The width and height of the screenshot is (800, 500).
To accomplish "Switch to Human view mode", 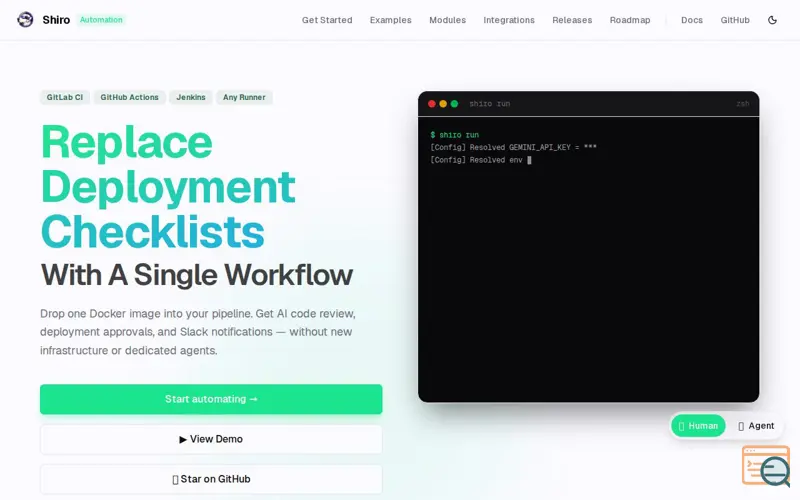I will [698, 426].
